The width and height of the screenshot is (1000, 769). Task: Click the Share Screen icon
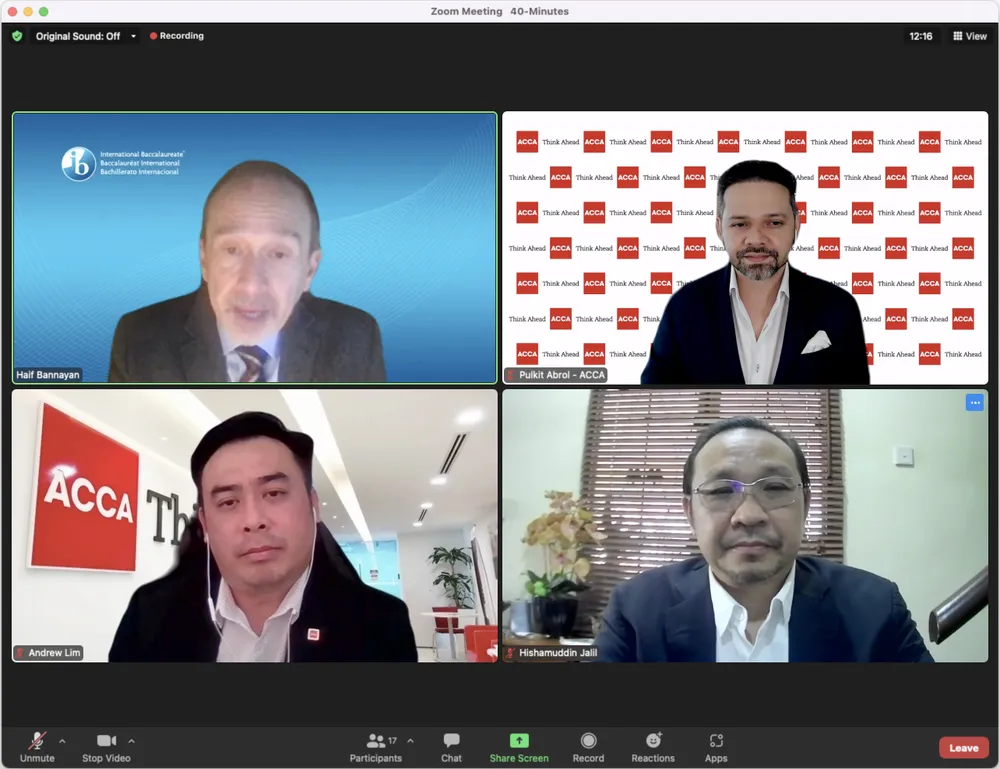pyautogui.click(x=518, y=741)
